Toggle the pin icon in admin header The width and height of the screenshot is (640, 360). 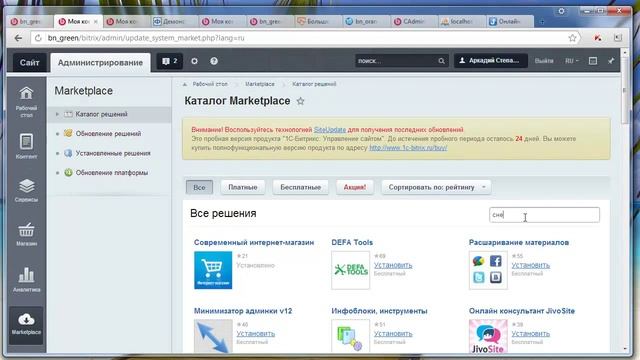coord(611,61)
